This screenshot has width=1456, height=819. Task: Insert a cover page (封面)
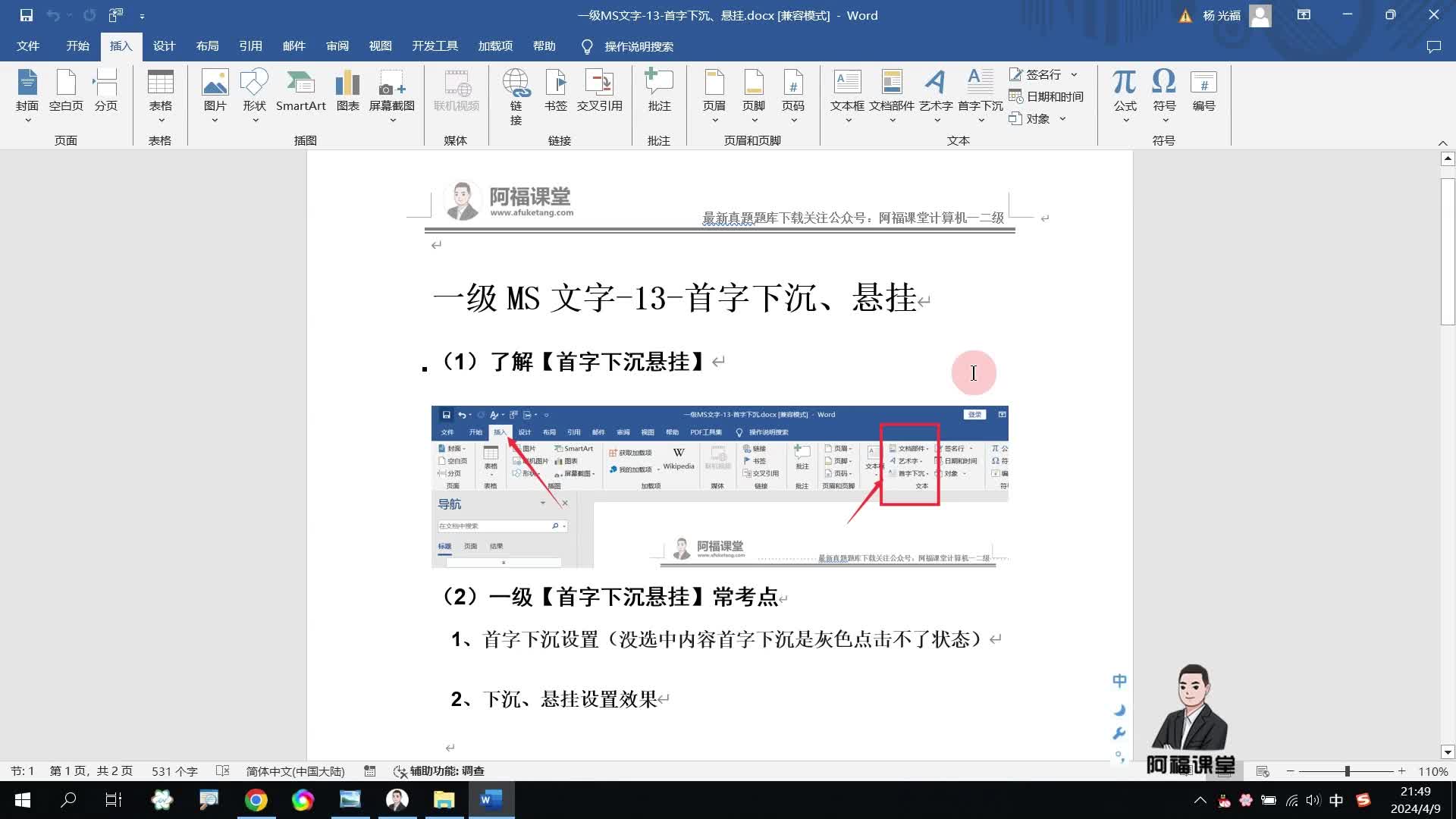point(27,96)
